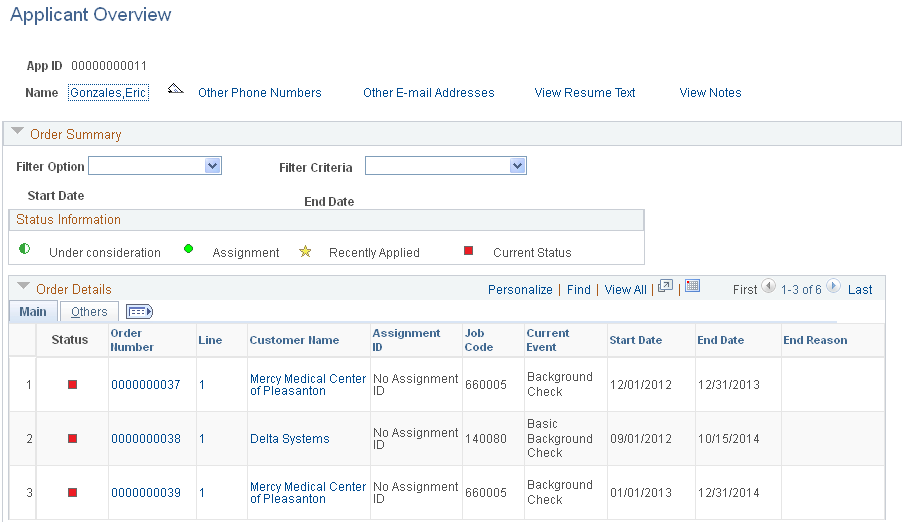Click the envelope icon beside applicant name
The image size is (902, 522).
point(175,89)
